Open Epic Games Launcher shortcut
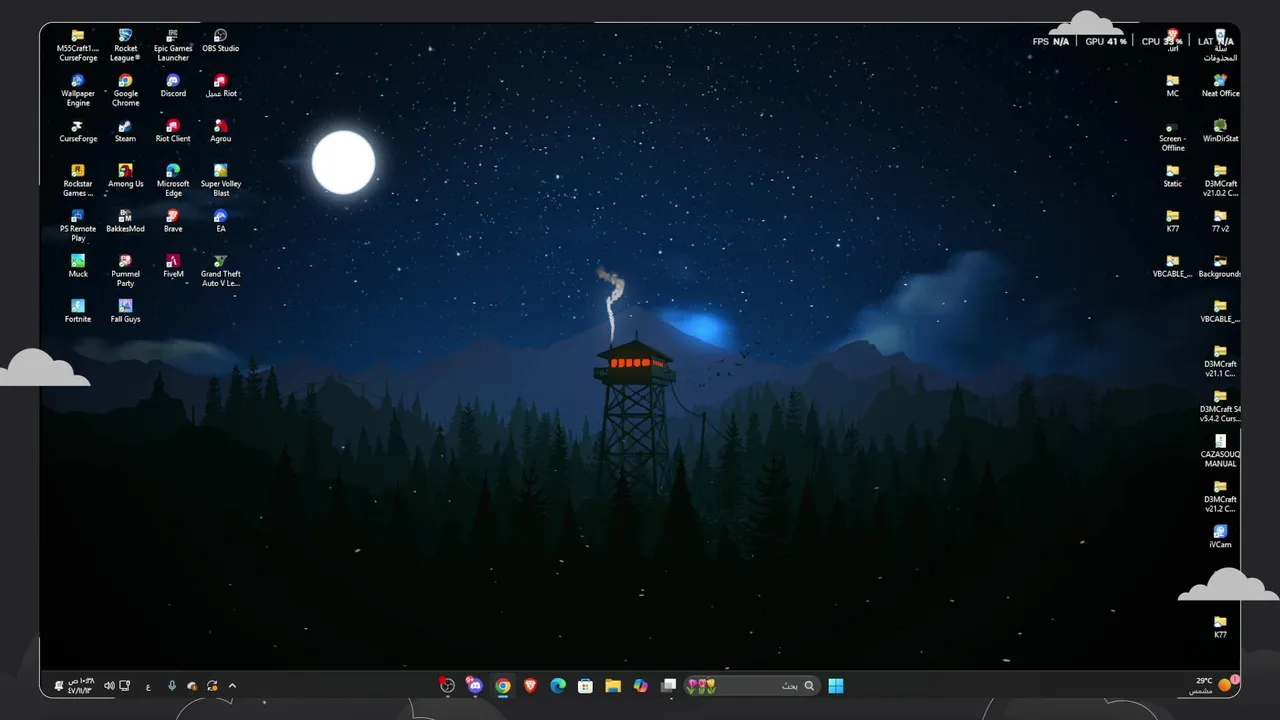Viewport: 1280px width, 720px height. 173,46
